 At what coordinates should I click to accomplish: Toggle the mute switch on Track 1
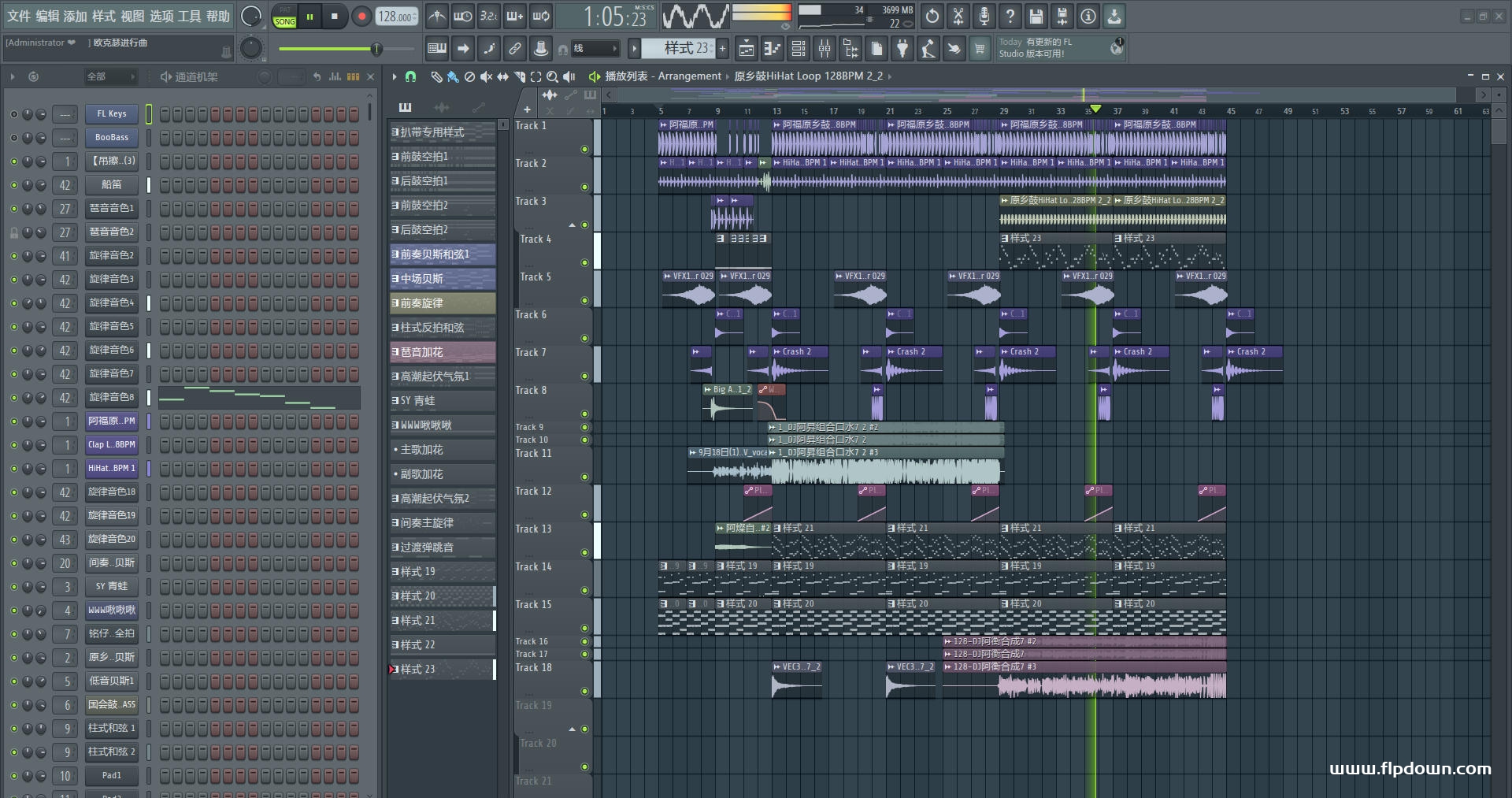point(584,149)
